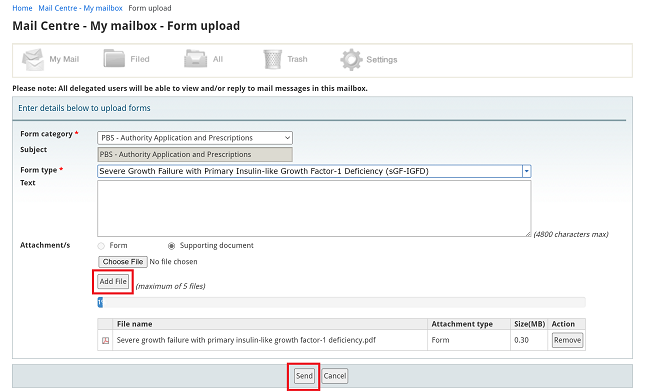650x391 pixels.
Task: Click the upload progress bar
Action: pyautogui.click(x=342, y=302)
